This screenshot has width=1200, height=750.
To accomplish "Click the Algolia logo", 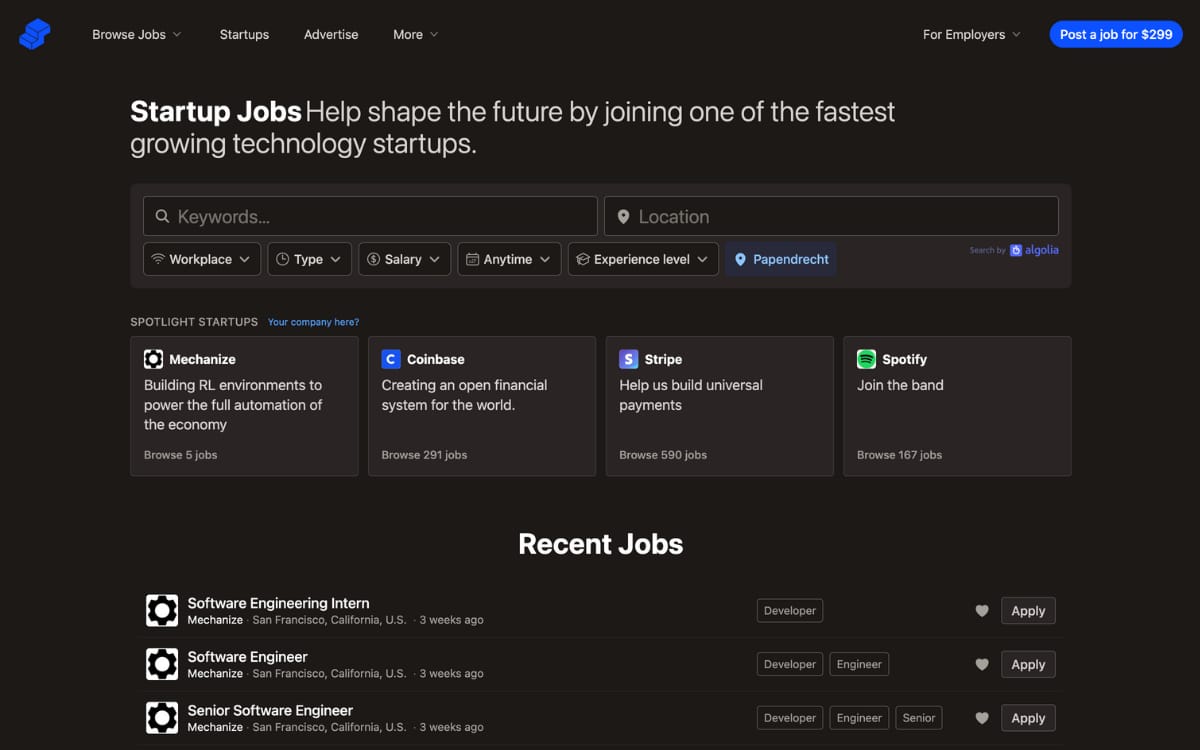I will tap(1034, 250).
